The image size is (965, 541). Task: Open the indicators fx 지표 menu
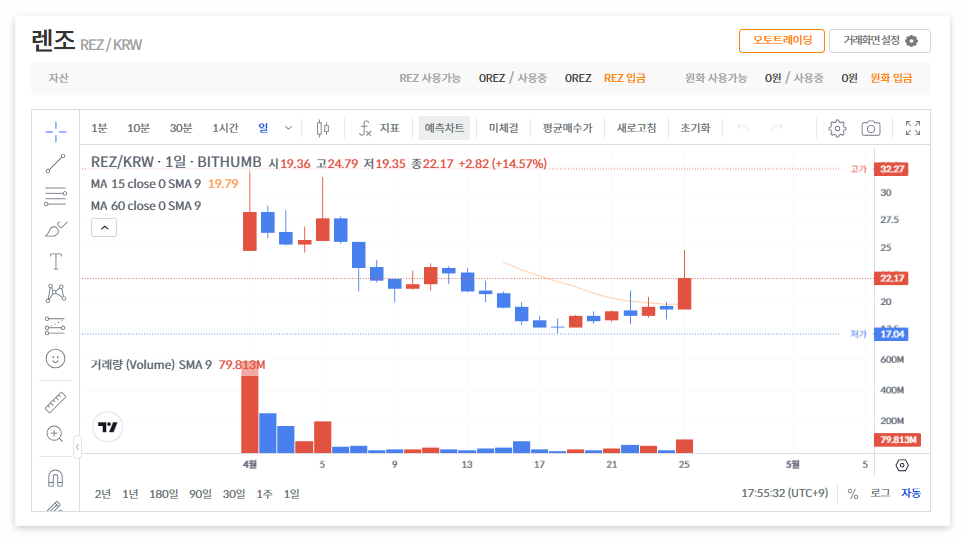tap(379, 128)
